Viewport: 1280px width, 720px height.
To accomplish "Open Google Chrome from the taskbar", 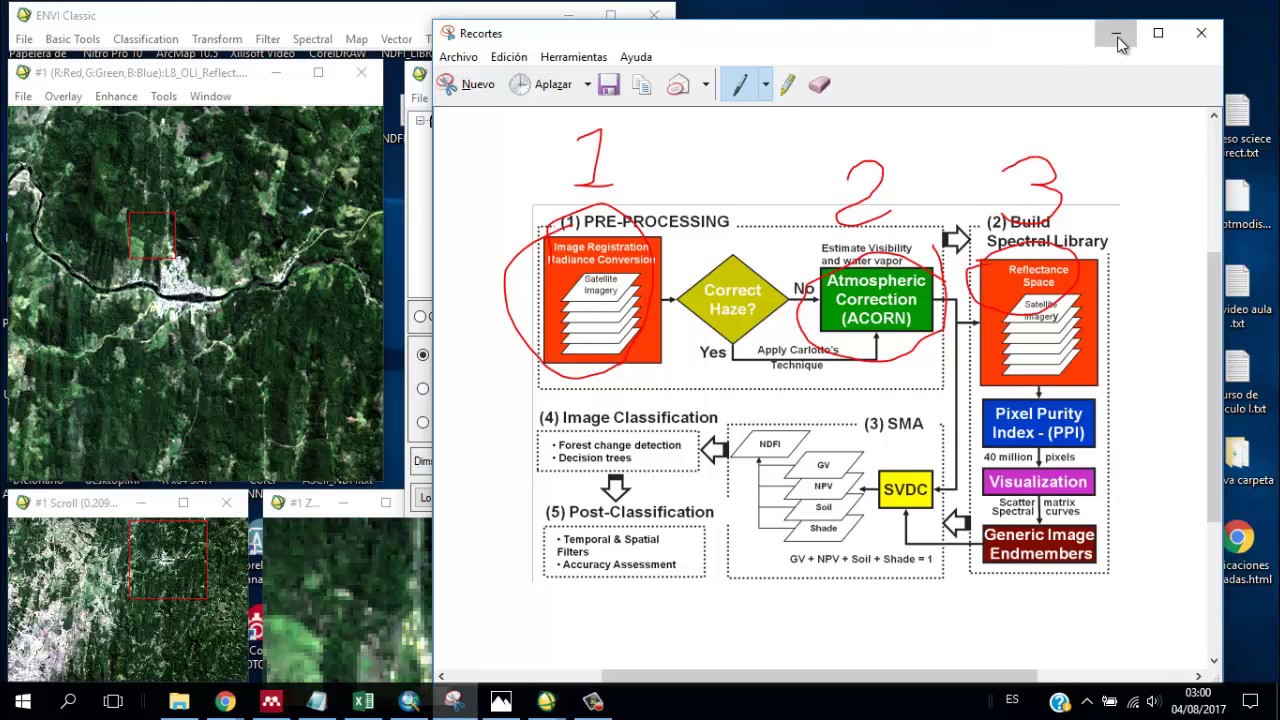I will pos(225,701).
